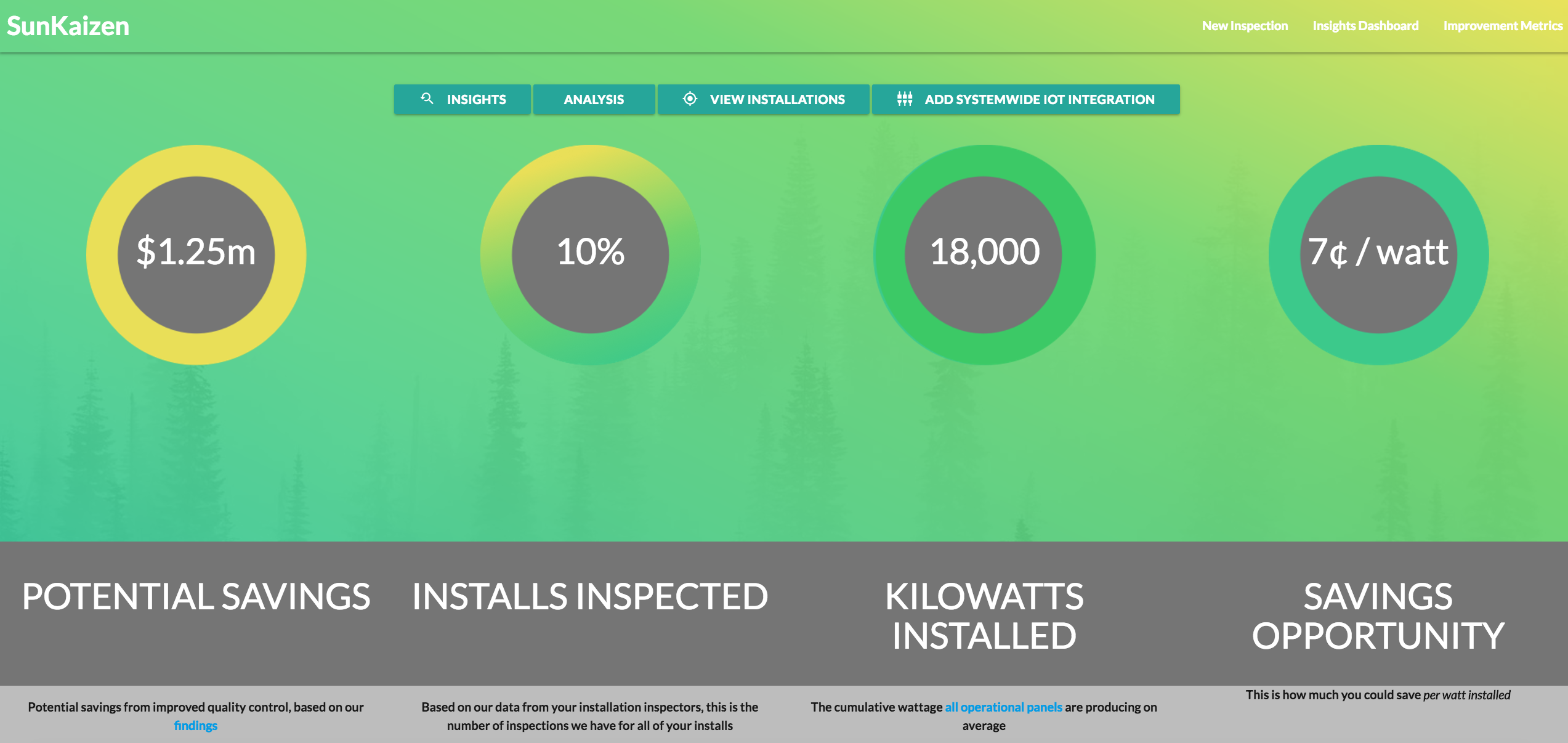1568x743 pixels.
Task: Go to Insights Dashboard nav item
Action: click(1365, 26)
